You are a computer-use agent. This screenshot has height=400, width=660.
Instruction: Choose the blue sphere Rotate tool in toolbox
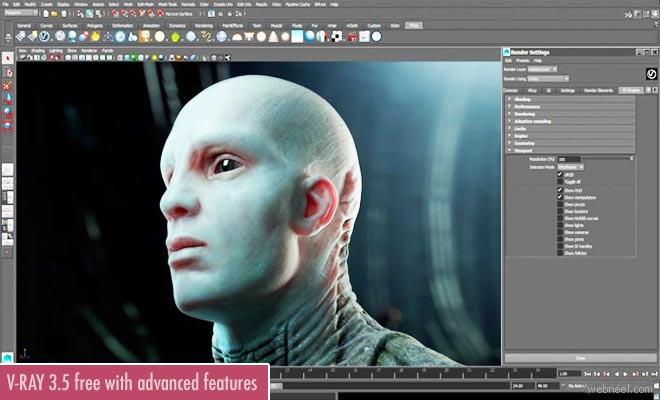click(8, 112)
